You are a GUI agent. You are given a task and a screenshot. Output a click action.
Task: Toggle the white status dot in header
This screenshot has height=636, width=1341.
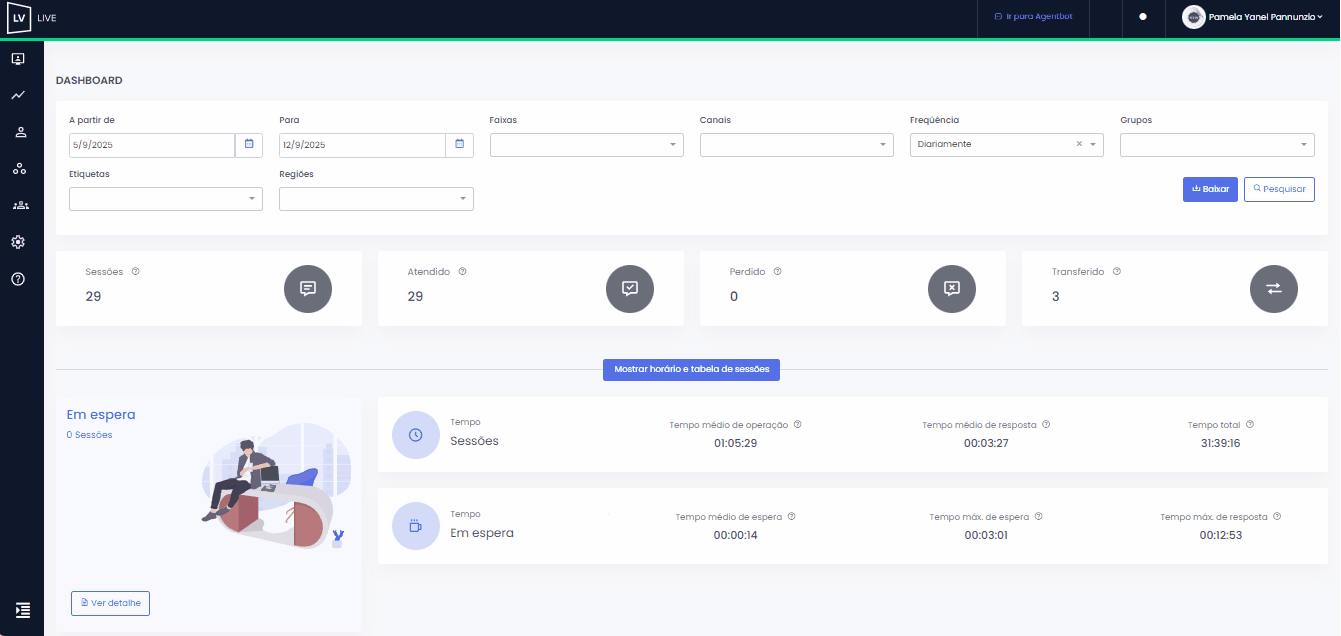tap(1143, 17)
